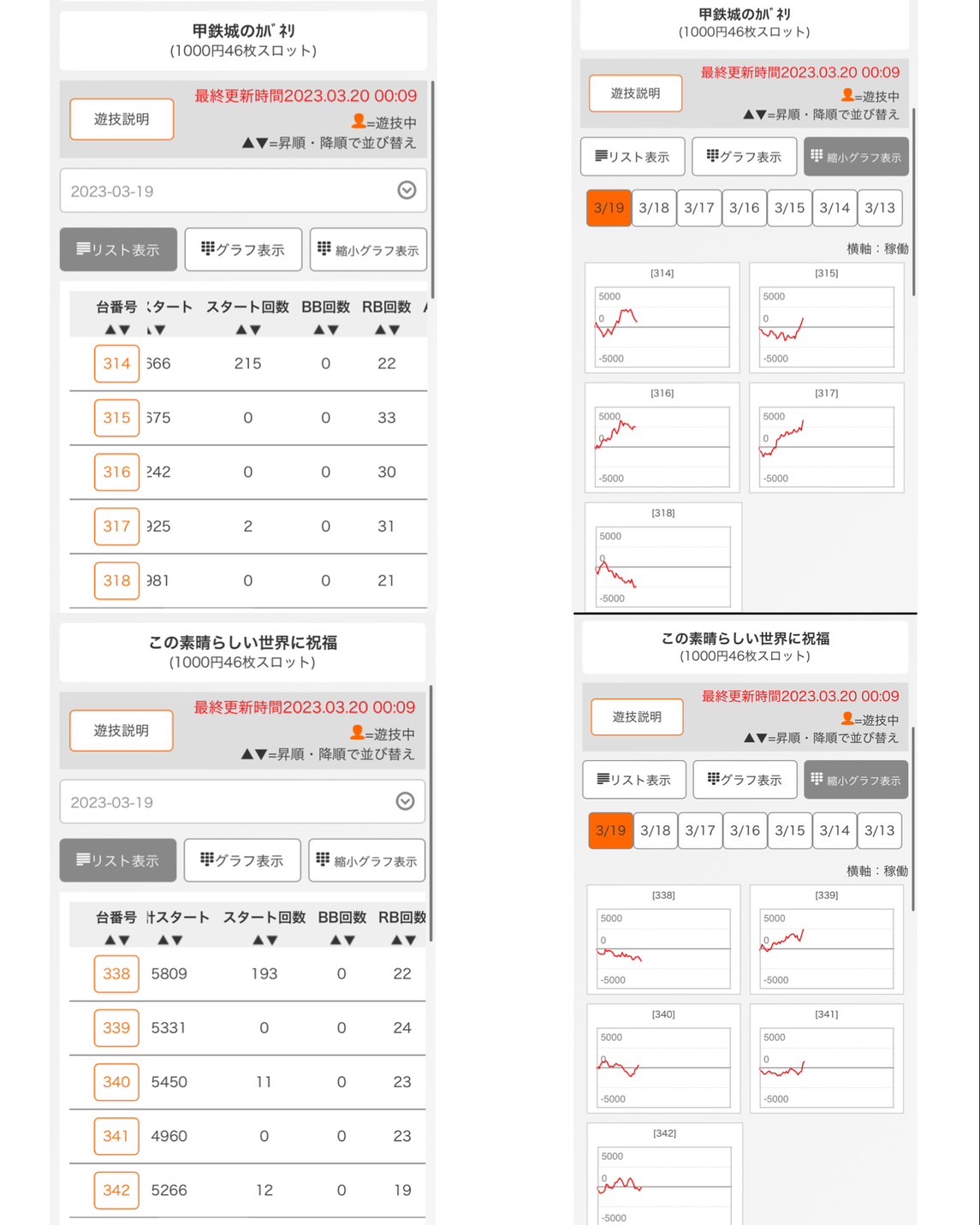Open the [341] mini graph thumbnail
980x1225 pixels.
826,1058
